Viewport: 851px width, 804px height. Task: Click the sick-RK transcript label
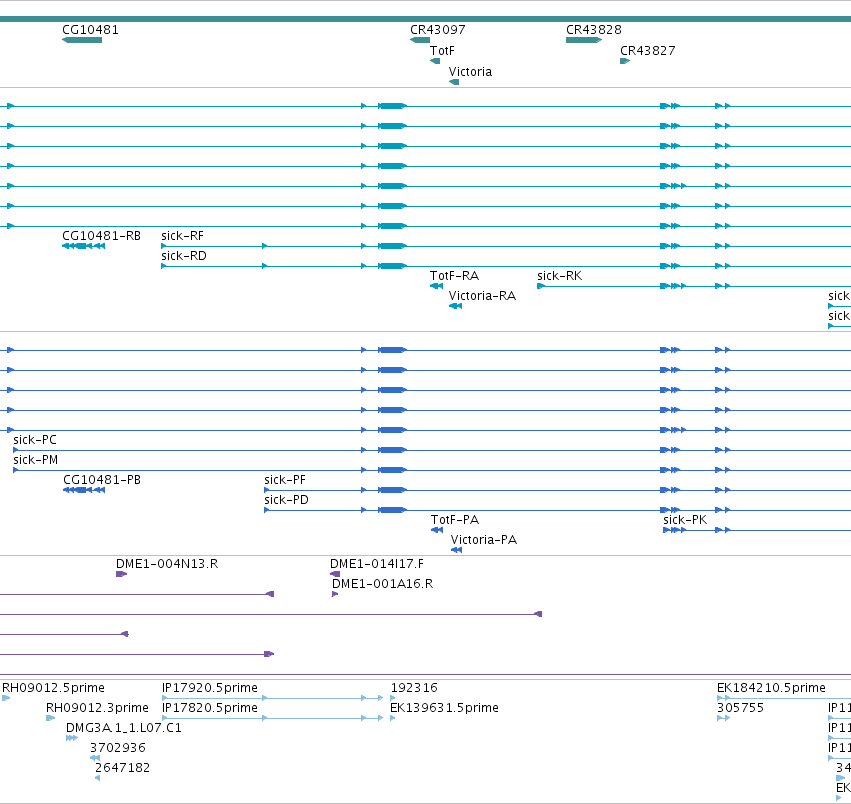pyautogui.click(x=560, y=276)
